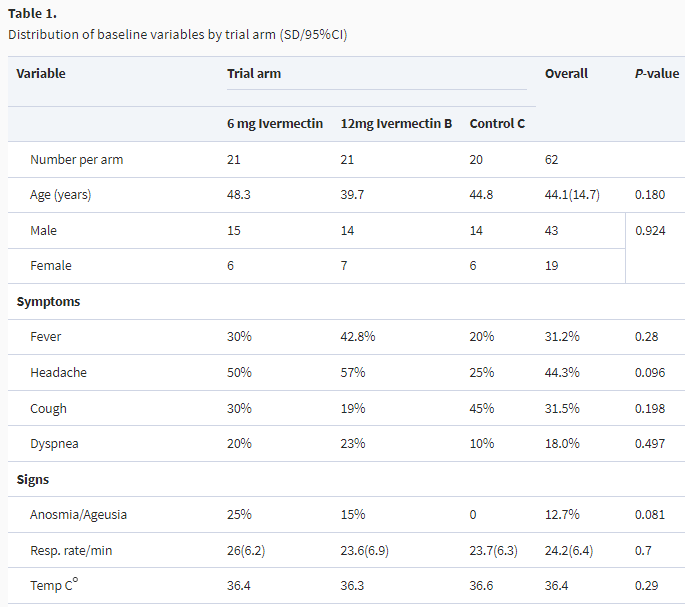The width and height of the screenshot is (685, 607).
Task: Click the Male count '15'
Action: click(234, 231)
